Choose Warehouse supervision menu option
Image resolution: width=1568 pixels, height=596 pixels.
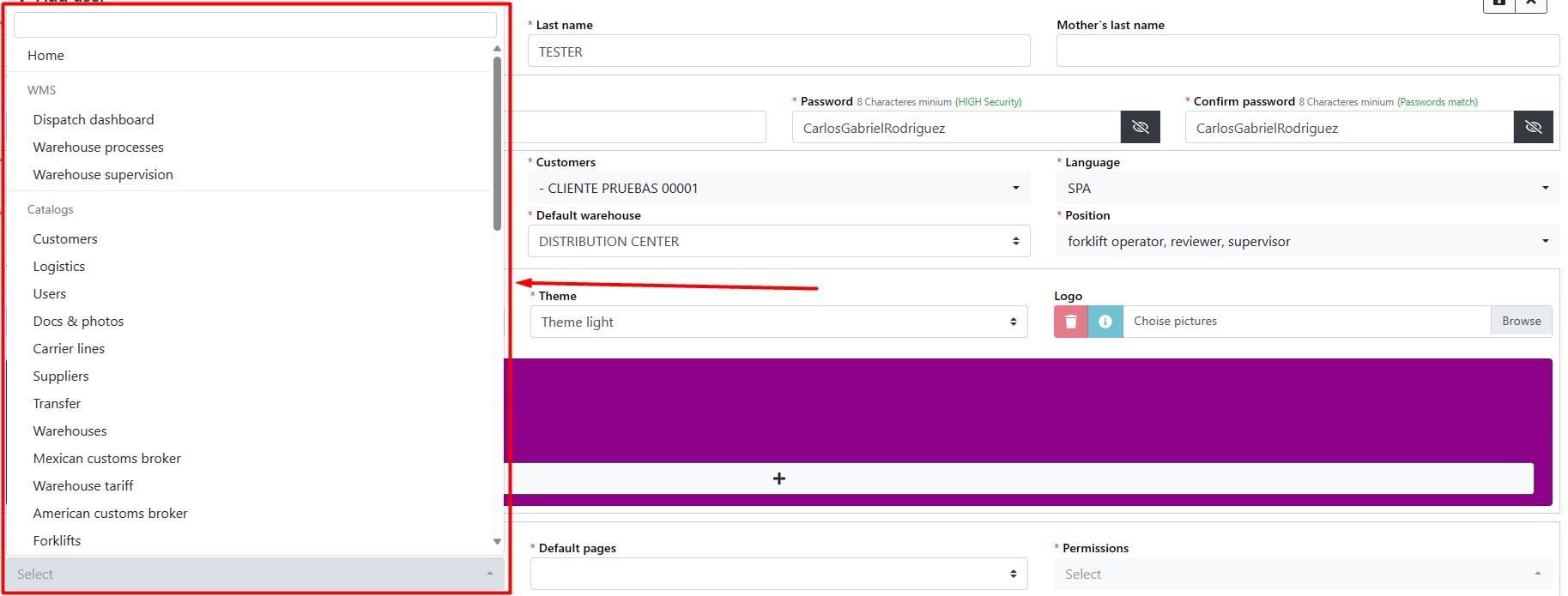click(x=103, y=175)
